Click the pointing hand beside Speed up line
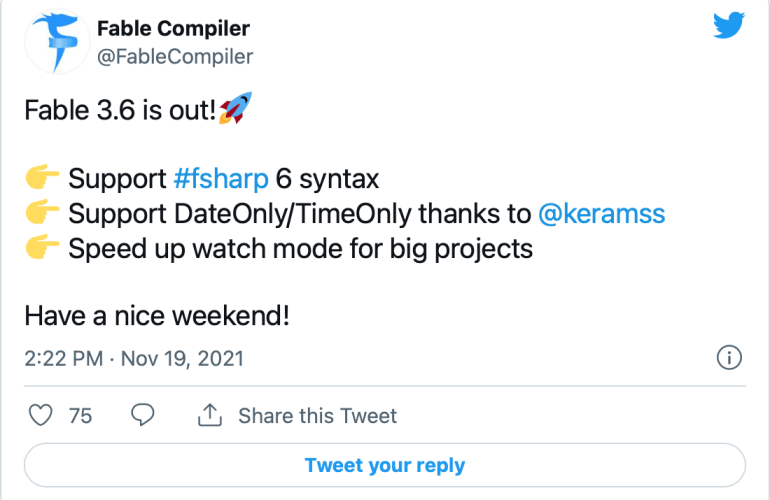Image resolution: width=770 pixels, height=500 pixels. click(42, 248)
